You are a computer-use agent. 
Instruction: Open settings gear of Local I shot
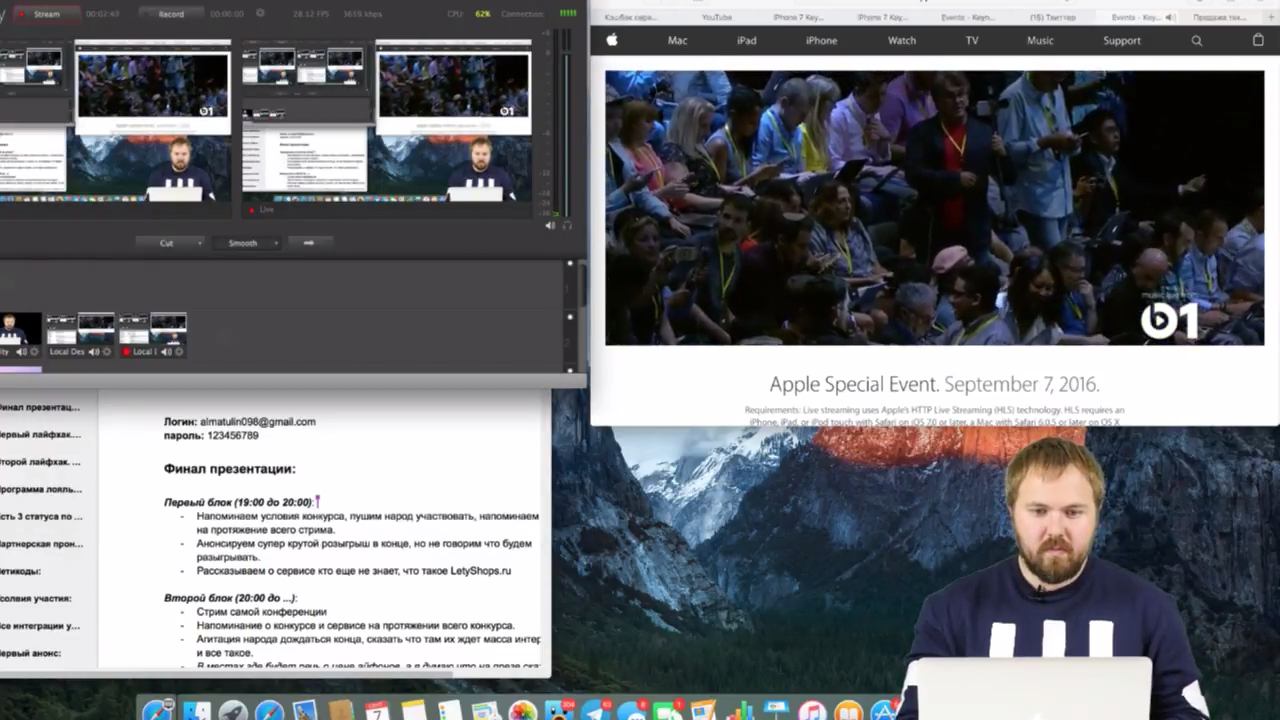tap(179, 352)
